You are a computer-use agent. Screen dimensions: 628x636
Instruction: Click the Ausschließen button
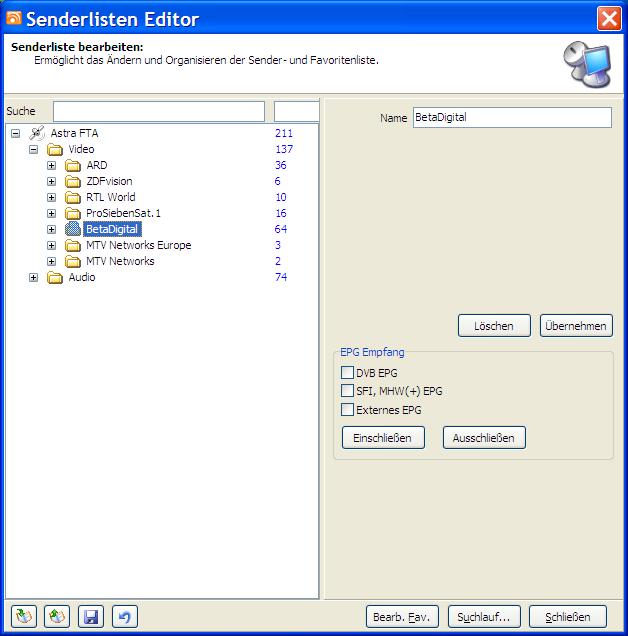coord(484,438)
